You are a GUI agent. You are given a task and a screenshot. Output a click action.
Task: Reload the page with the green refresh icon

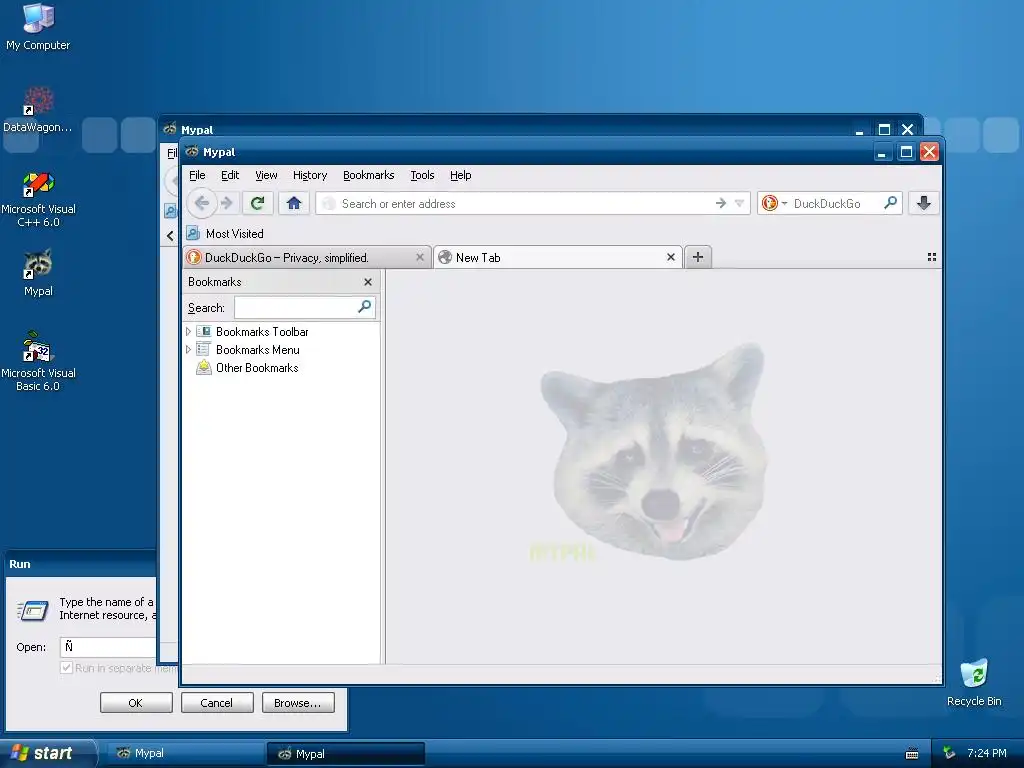click(257, 203)
